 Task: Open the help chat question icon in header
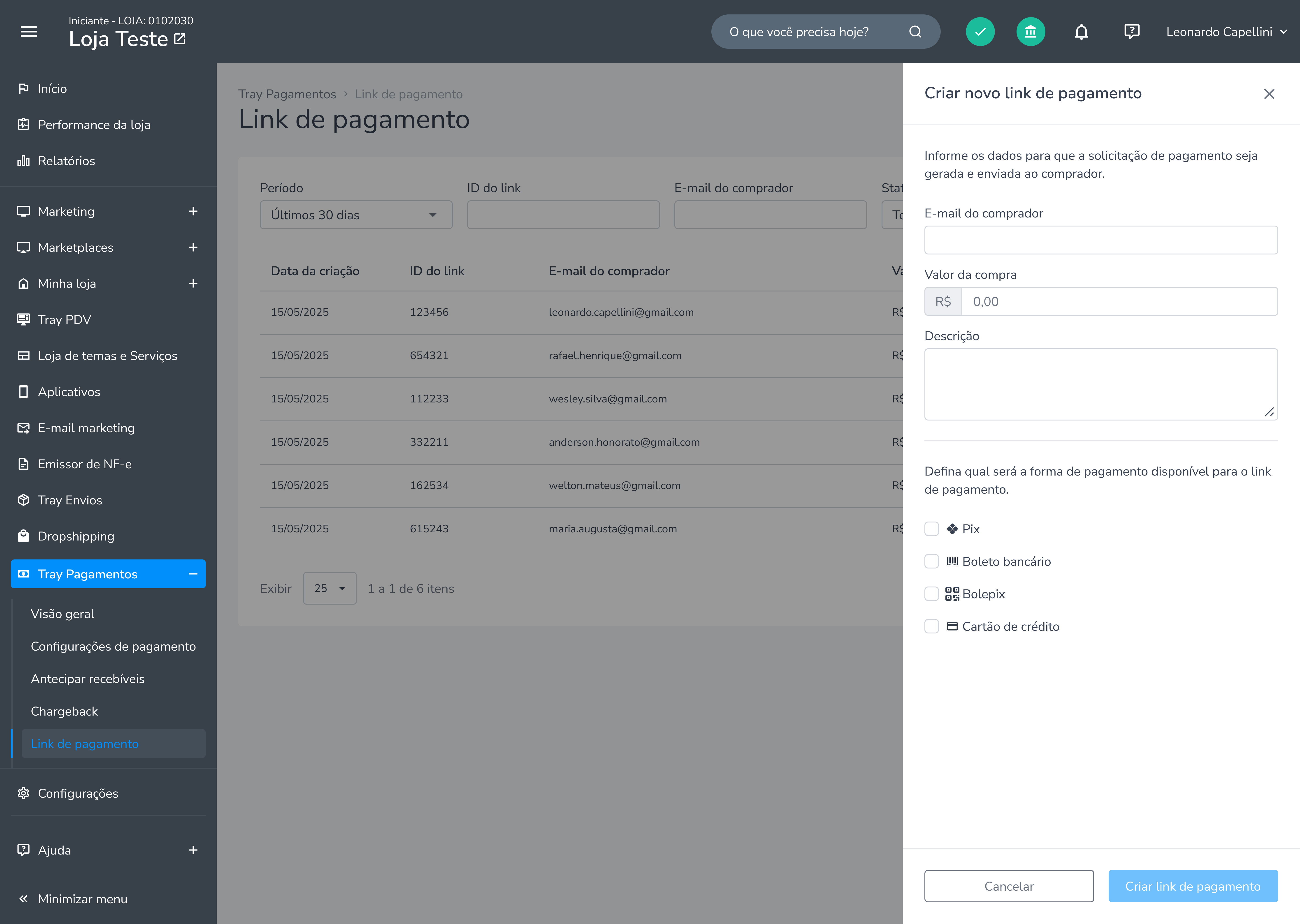click(x=1132, y=32)
